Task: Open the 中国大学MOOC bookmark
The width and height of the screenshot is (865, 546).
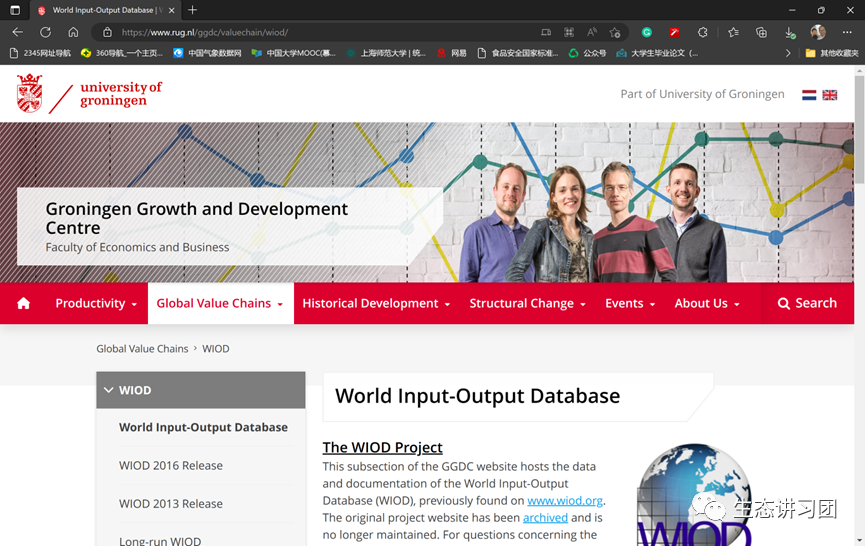Action: [293, 53]
